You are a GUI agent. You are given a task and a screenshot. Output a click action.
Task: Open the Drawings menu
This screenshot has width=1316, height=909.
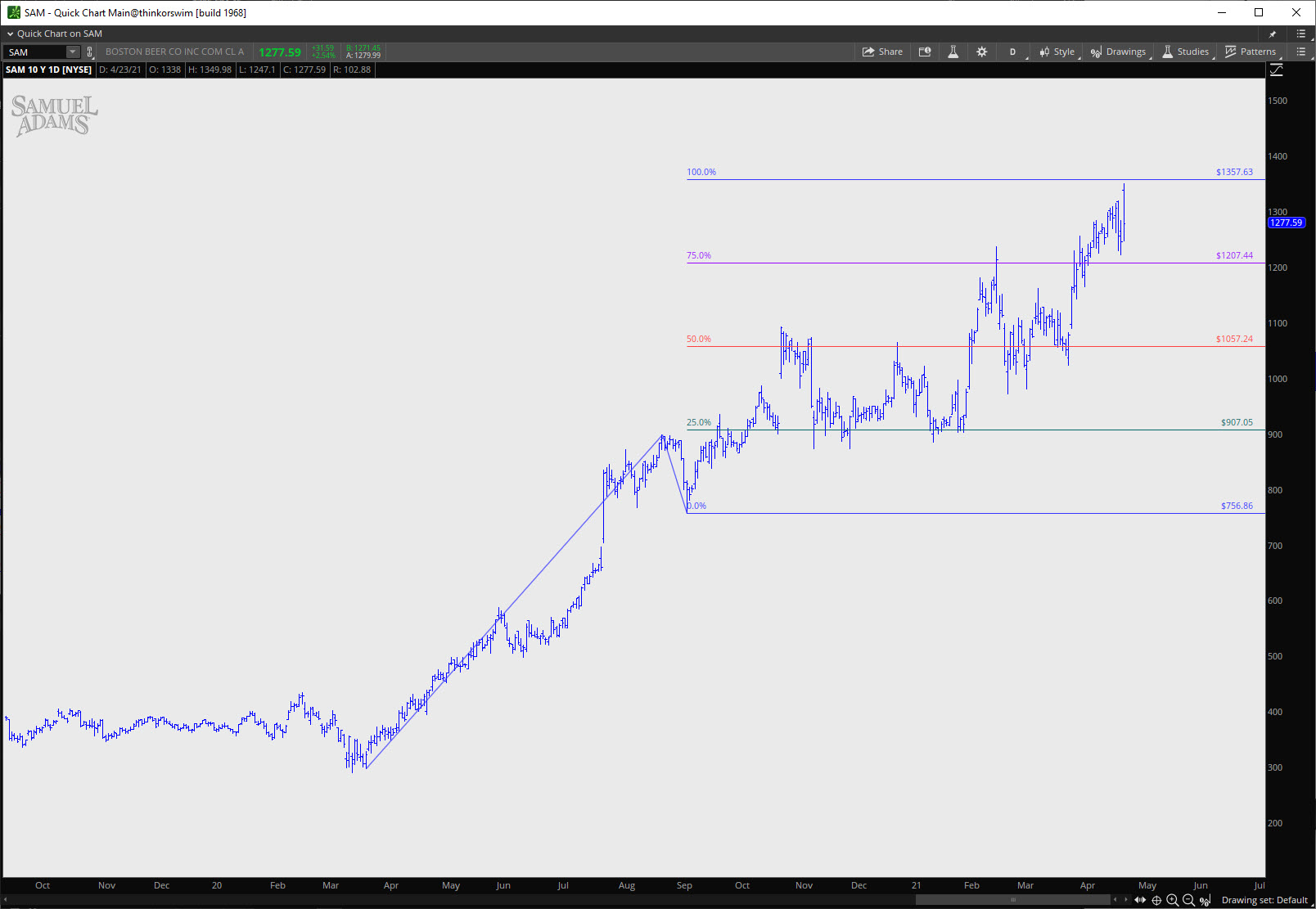tap(1119, 52)
